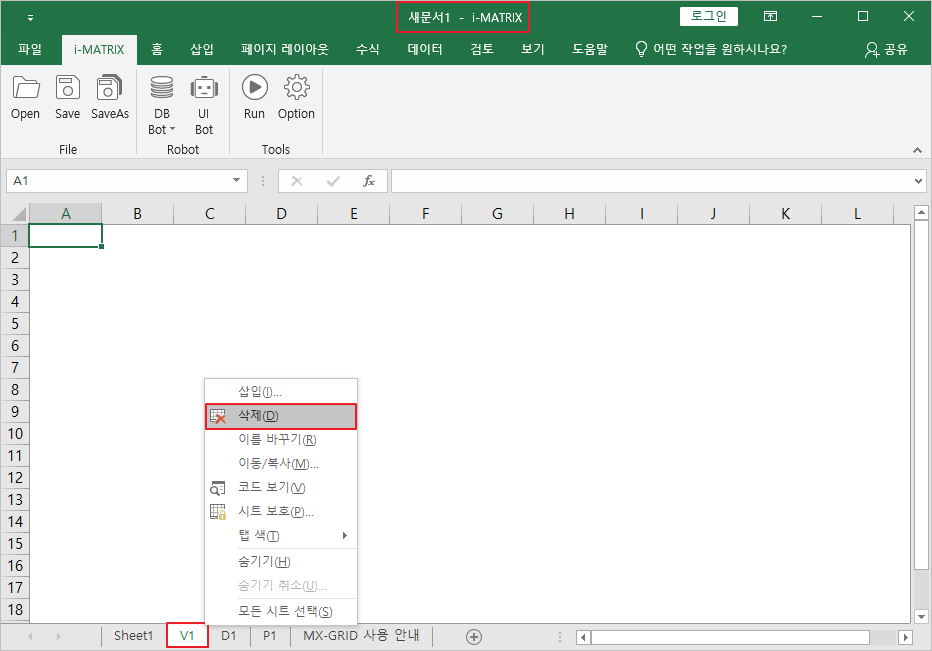
Task: Choose 숨기기(H) from the context menu
Action: [x=281, y=561]
